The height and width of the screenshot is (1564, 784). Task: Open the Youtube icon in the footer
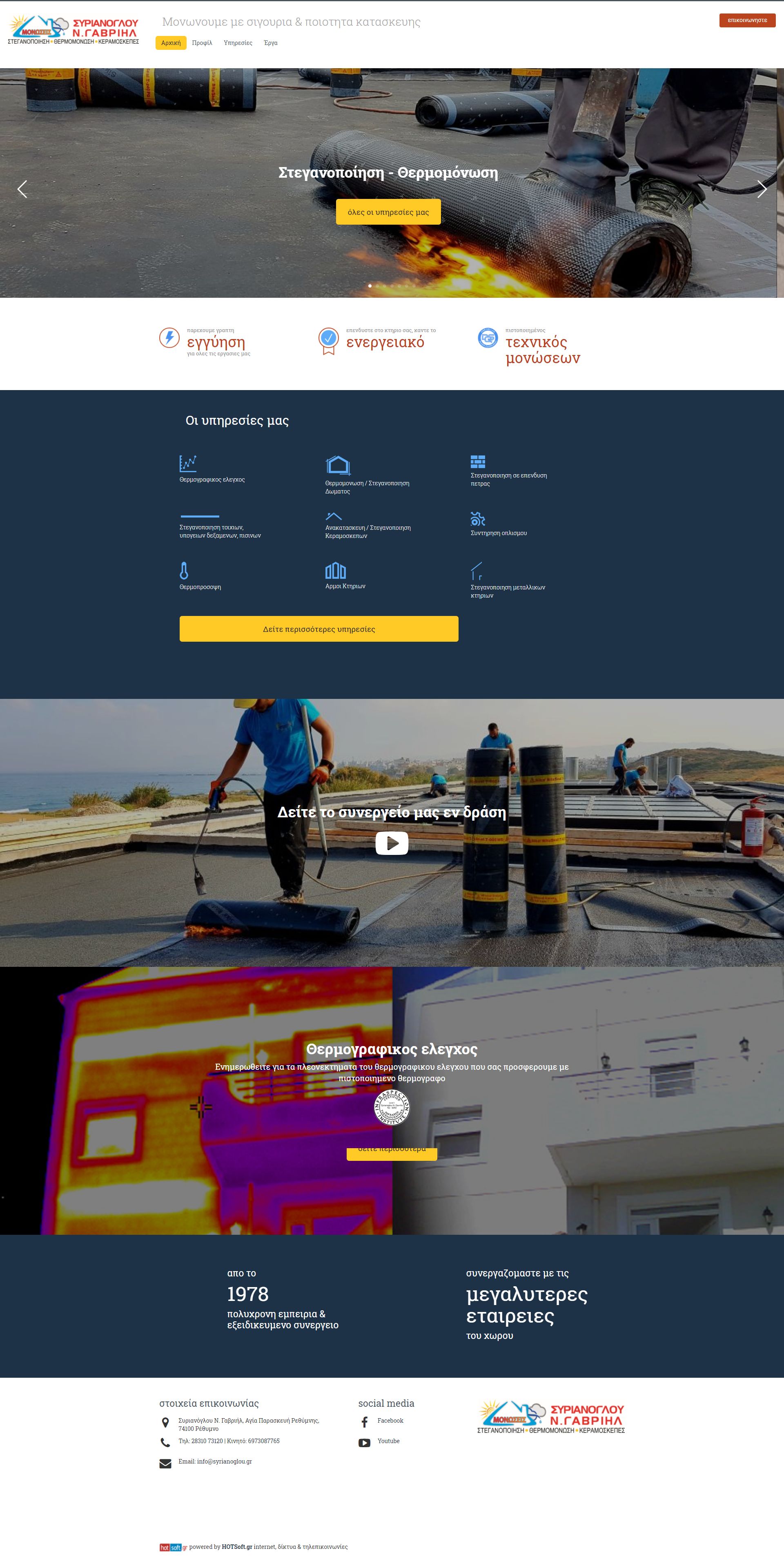pyautogui.click(x=365, y=1443)
